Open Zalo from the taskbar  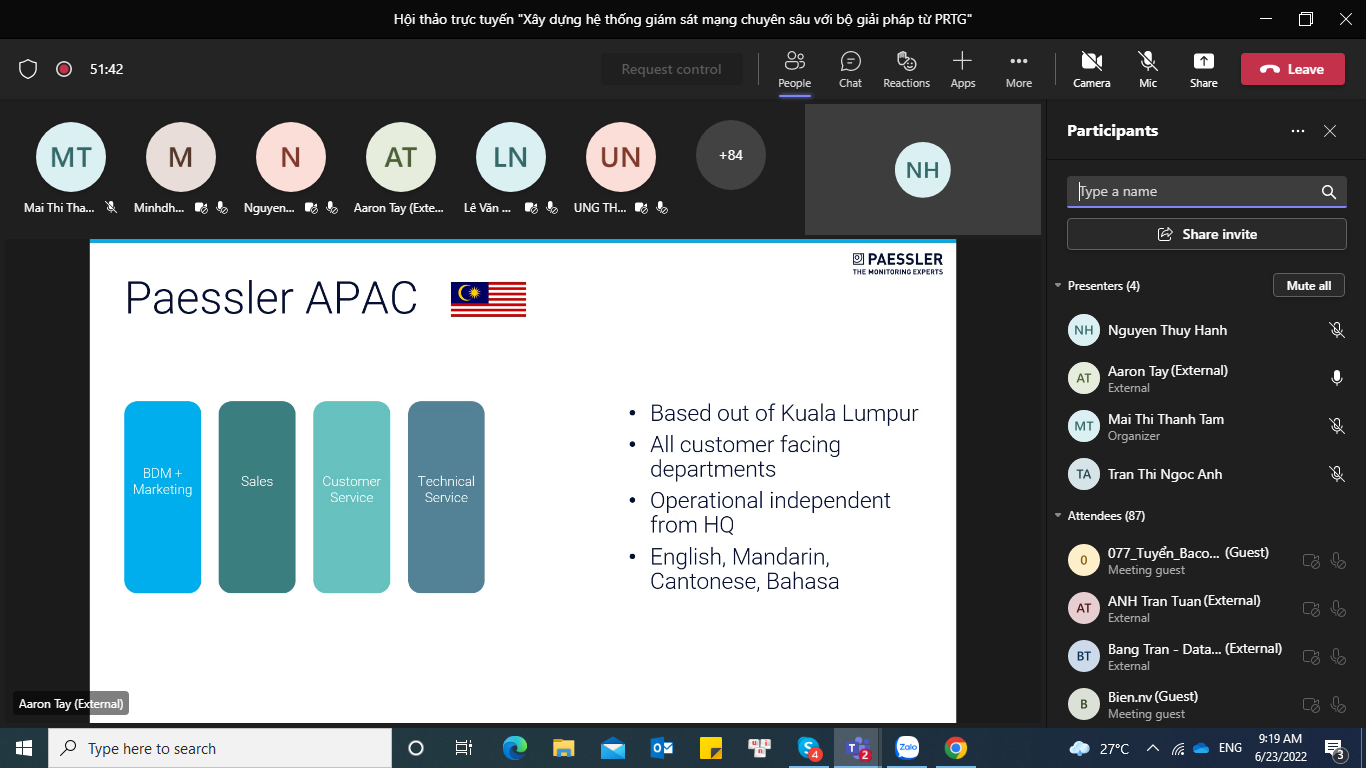pyautogui.click(x=907, y=748)
